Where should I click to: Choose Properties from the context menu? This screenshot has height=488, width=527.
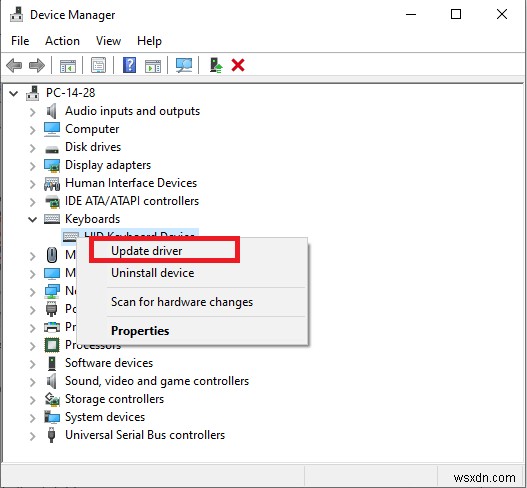[192, 331]
